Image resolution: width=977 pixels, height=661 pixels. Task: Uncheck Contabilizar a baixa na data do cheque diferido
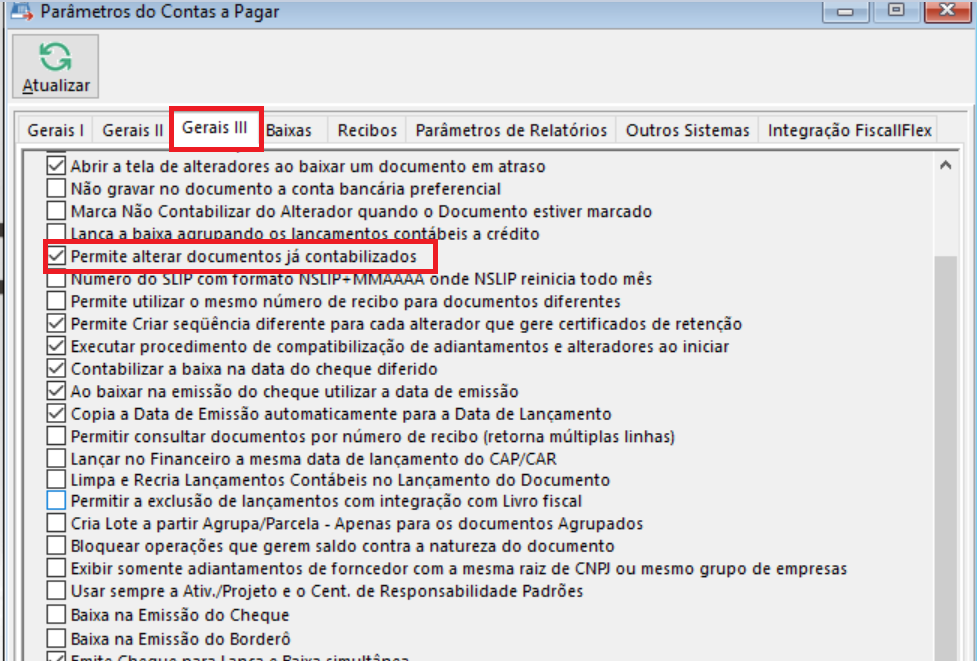56,368
